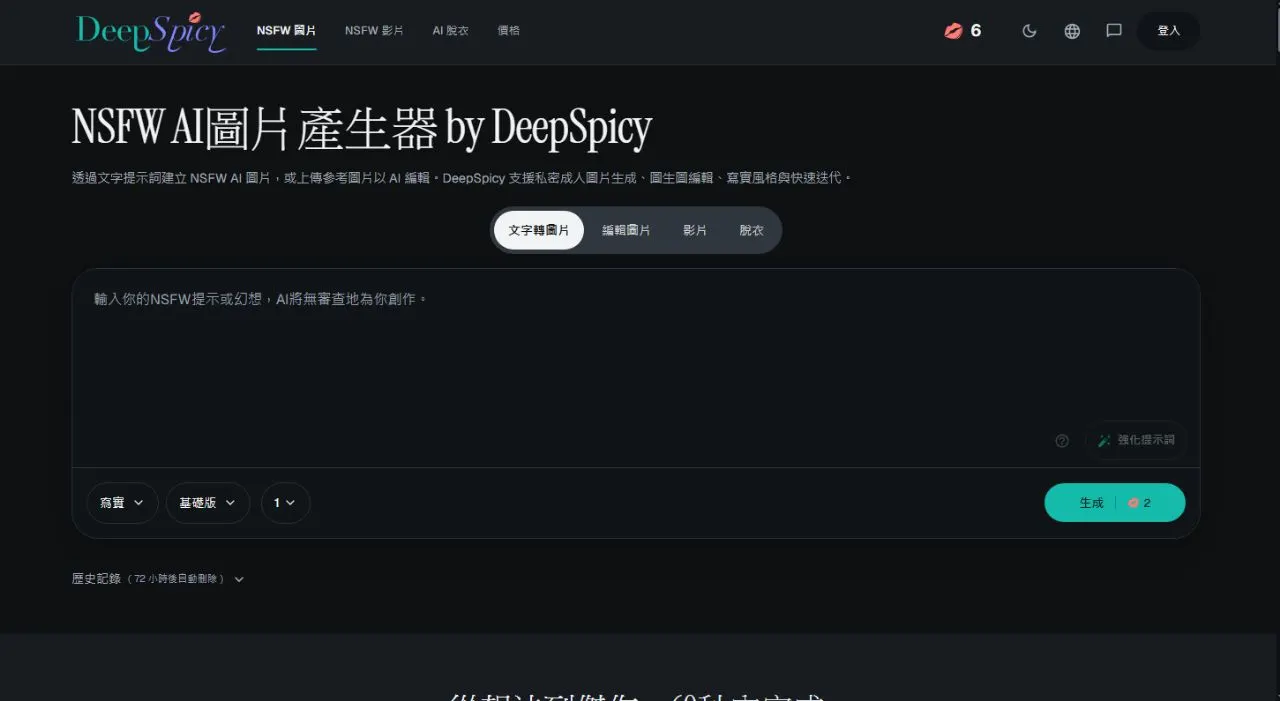Open the 基礎版 model dropdown
This screenshot has width=1280, height=701.
pos(208,503)
